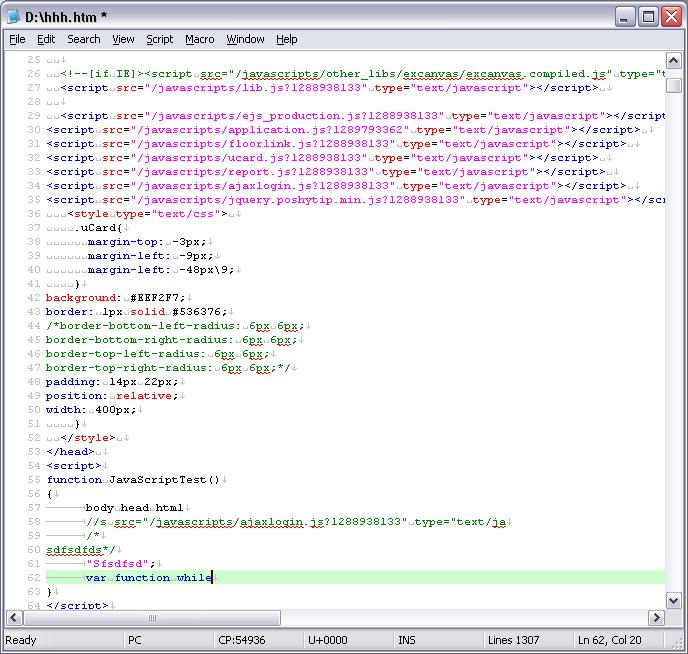Click the ucard.js script tag line
Screen dimensions: 688x654
coord(322,158)
